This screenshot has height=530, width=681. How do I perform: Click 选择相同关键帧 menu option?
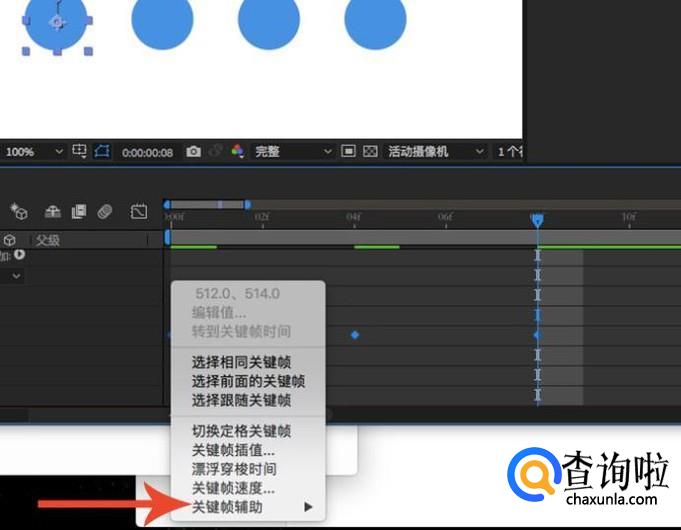241,362
